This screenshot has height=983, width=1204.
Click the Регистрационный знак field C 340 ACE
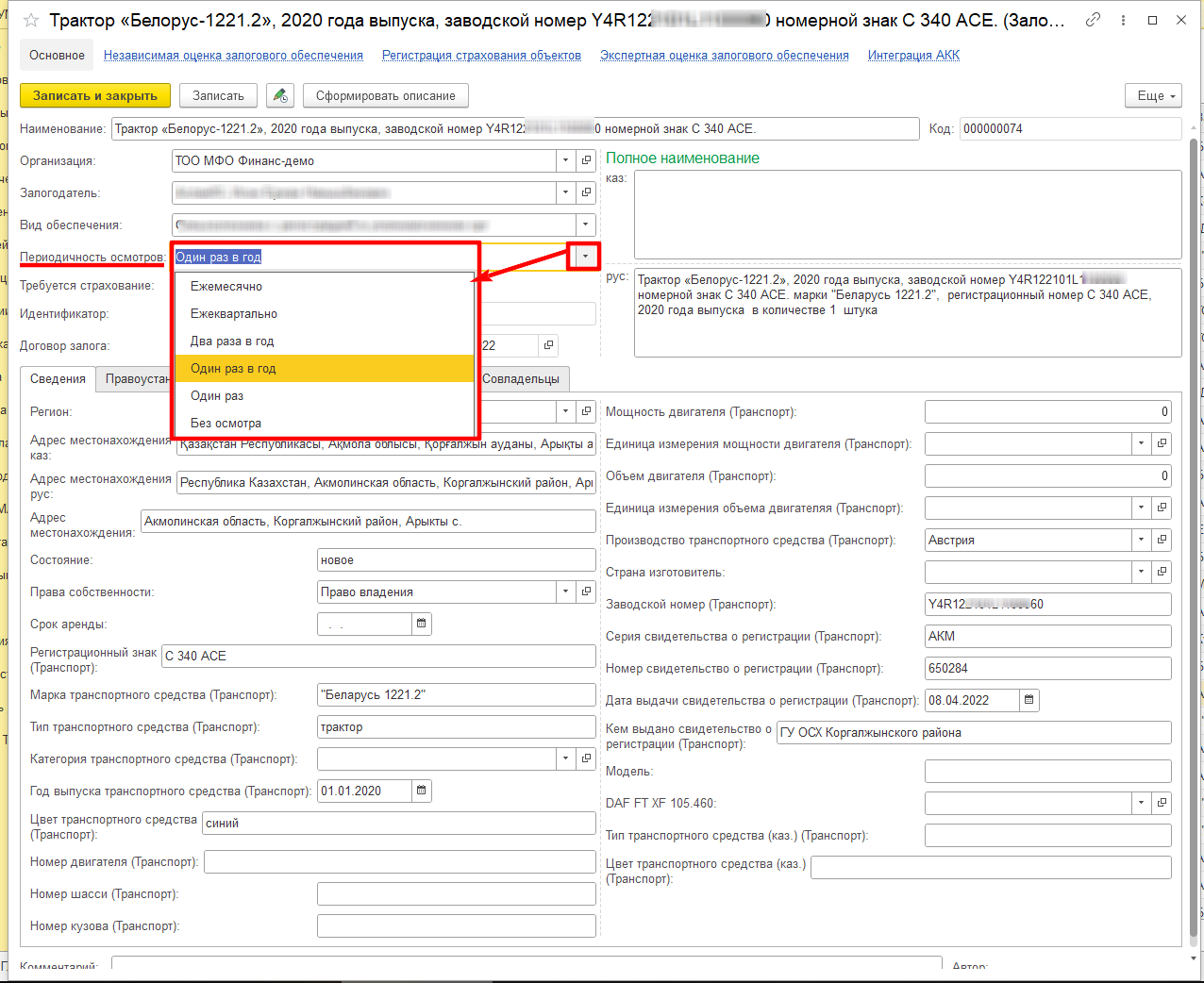[x=378, y=656]
